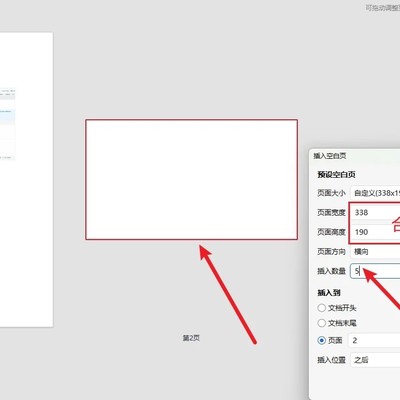Click the 插入到 section heading
The width and height of the screenshot is (400, 400).
pos(329,293)
